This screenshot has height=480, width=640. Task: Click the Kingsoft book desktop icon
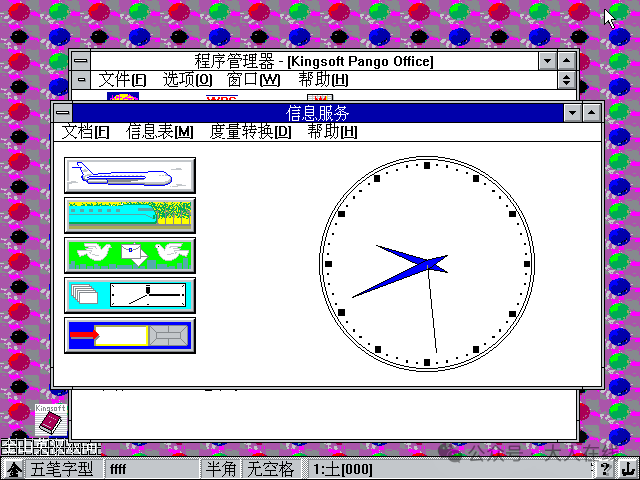51,420
